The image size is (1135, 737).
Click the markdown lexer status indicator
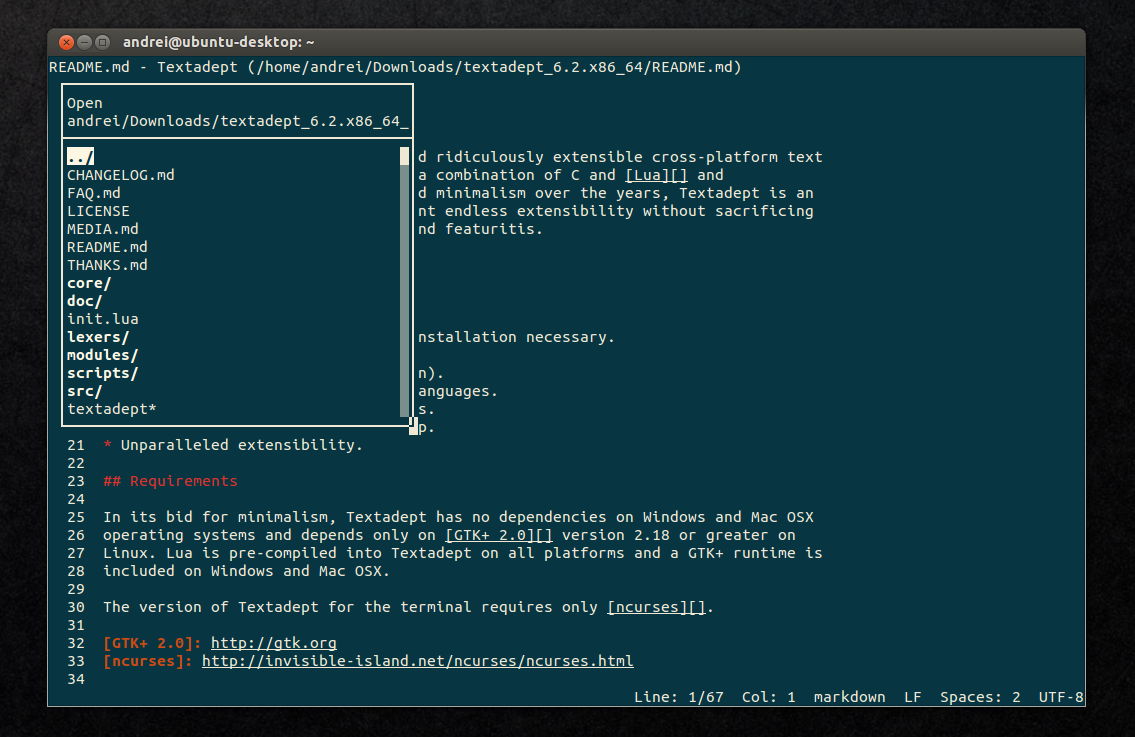coord(849,696)
